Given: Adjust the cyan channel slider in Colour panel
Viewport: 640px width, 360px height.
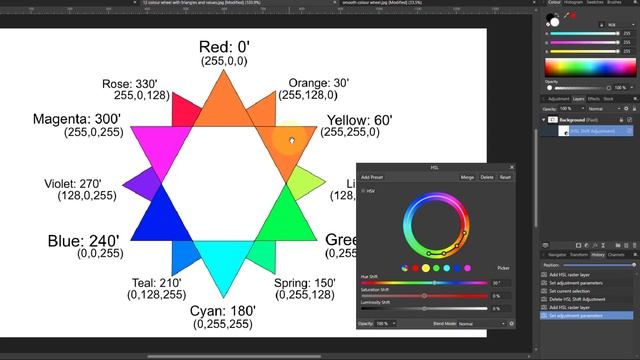Looking at the screenshot, I should pyautogui.click(x=584, y=33).
